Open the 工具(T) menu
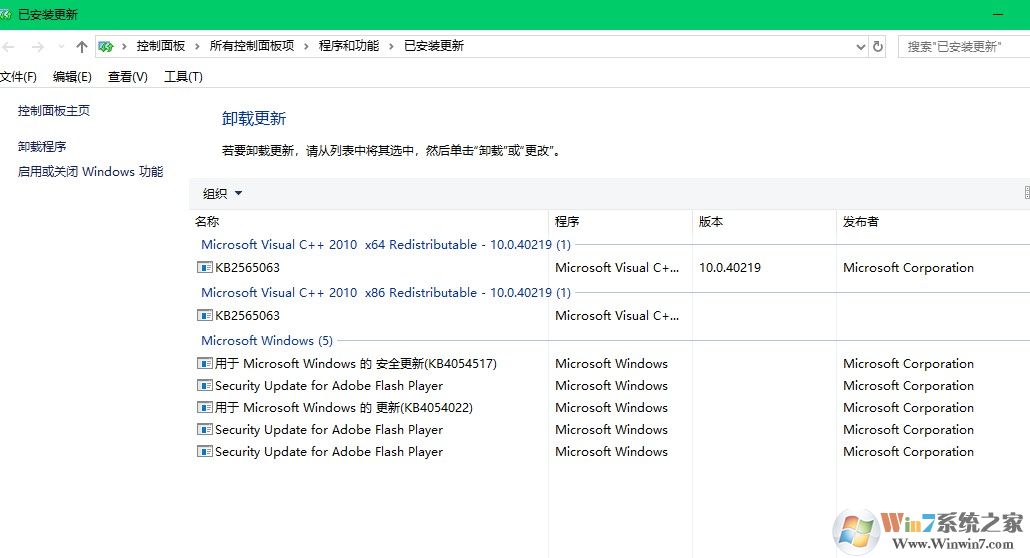The height and width of the screenshot is (558, 1030). (x=183, y=77)
